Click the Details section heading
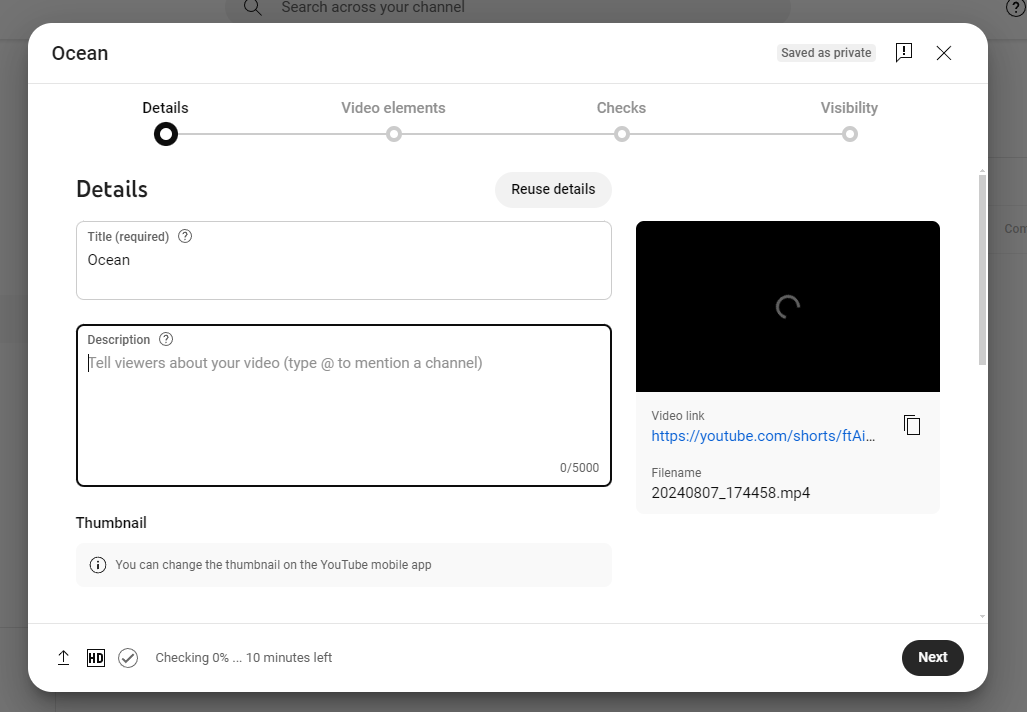Viewport: 1027px width, 712px height. [x=112, y=189]
